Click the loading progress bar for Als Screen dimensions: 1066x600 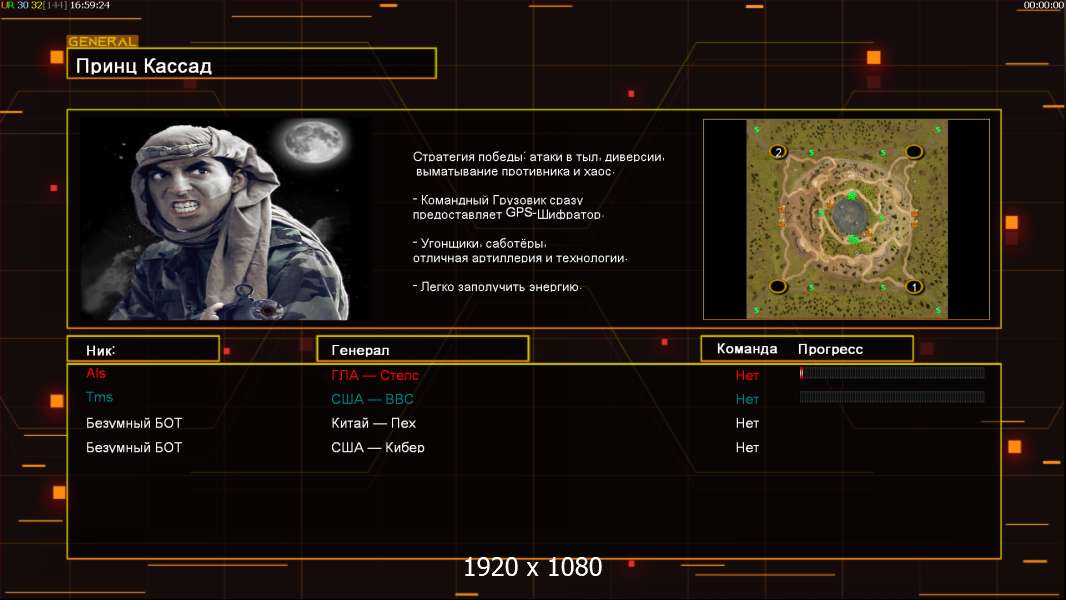[892, 372]
